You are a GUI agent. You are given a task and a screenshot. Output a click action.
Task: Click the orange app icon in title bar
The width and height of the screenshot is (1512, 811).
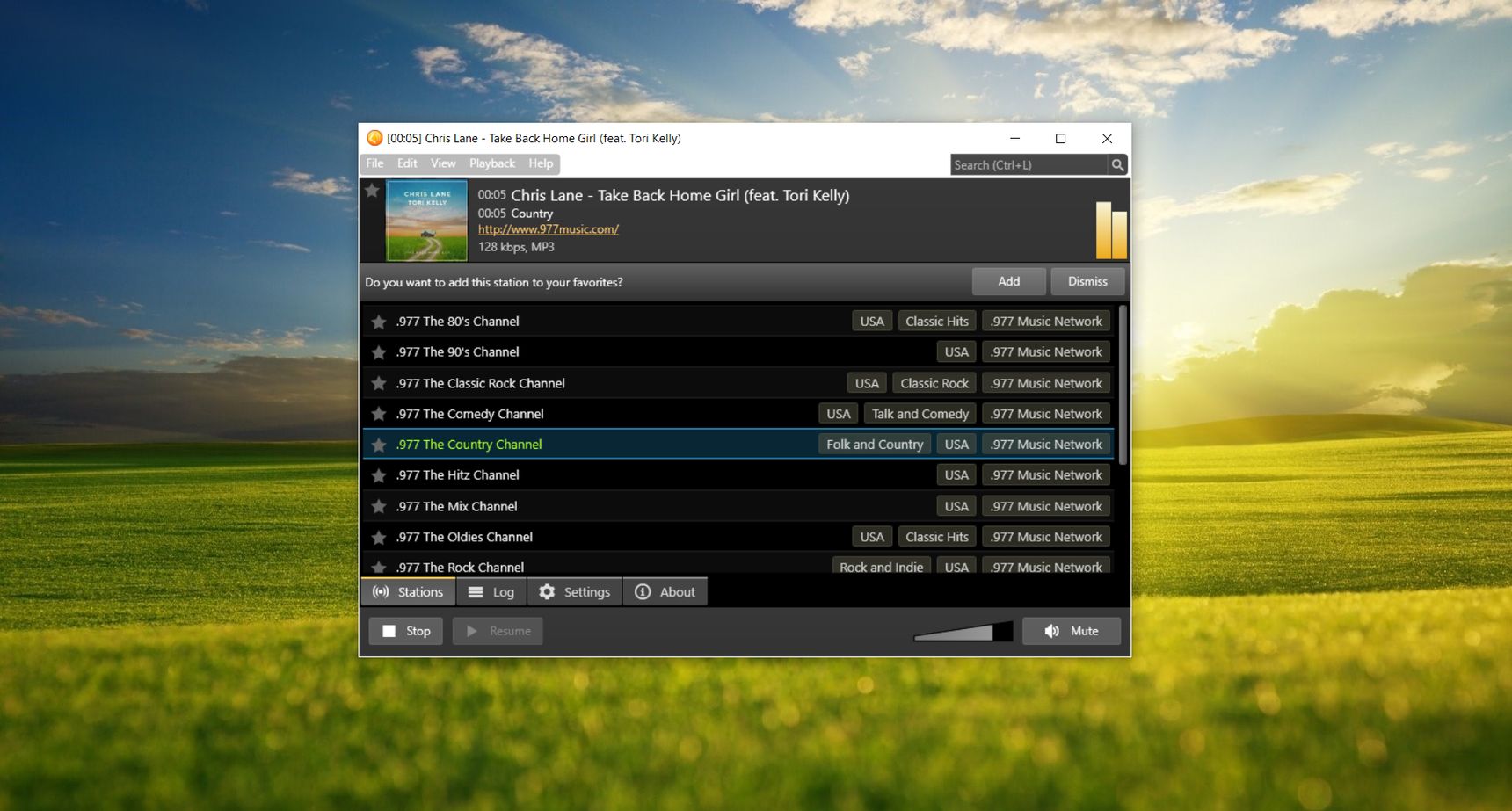point(374,138)
